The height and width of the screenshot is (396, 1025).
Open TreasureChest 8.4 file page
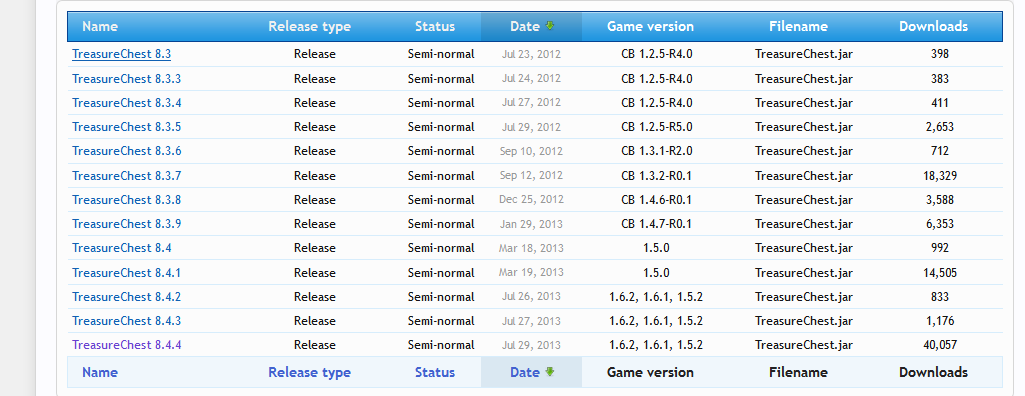coord(122,248)
